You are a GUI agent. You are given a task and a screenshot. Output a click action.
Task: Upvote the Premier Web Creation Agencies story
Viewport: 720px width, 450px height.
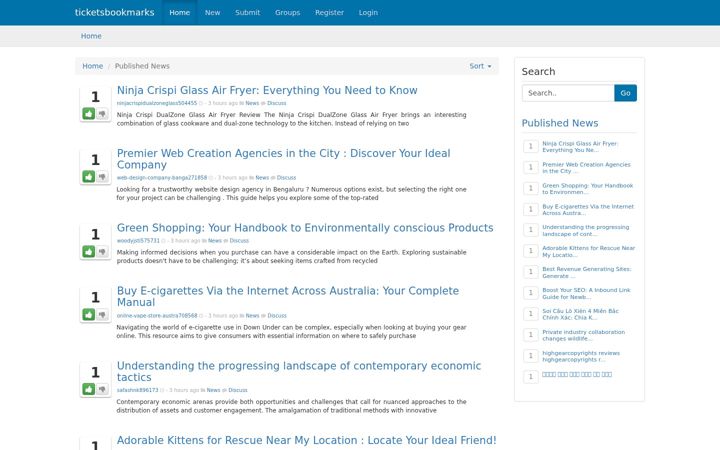click(x=89, y=176)
